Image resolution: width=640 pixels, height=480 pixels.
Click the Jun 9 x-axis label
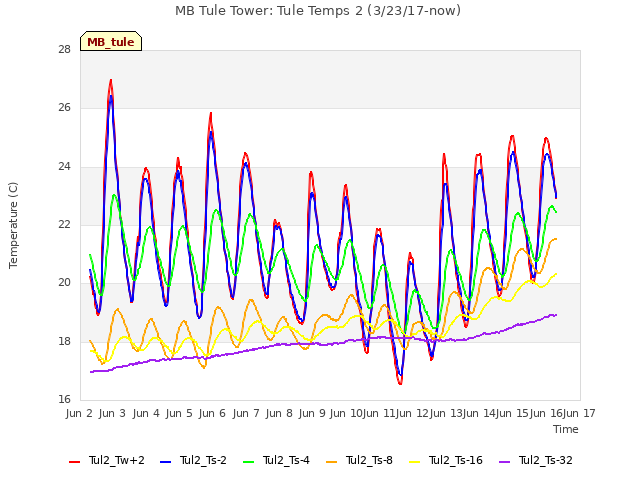click(x=312, y=413)
